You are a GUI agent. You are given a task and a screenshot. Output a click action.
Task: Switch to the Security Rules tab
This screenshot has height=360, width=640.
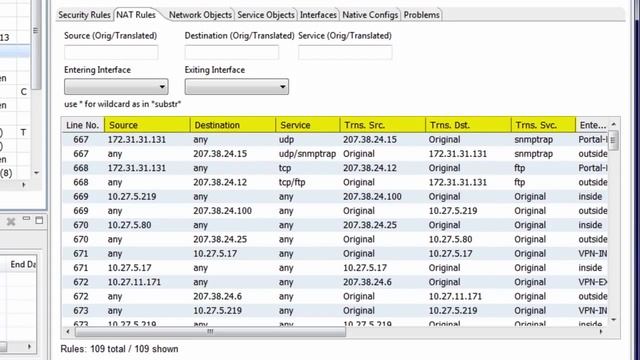pyautogui.click(x=84, y=15)
